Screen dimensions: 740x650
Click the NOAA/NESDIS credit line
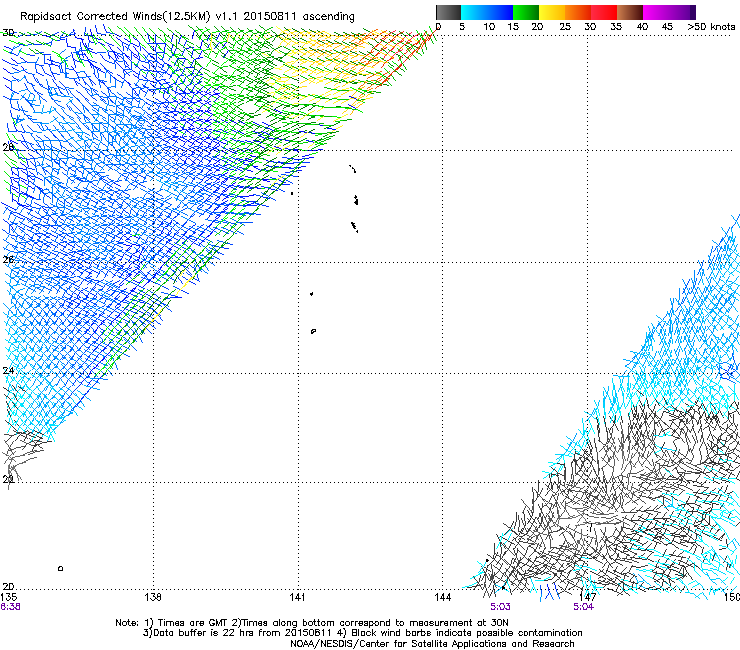[432, 644]
